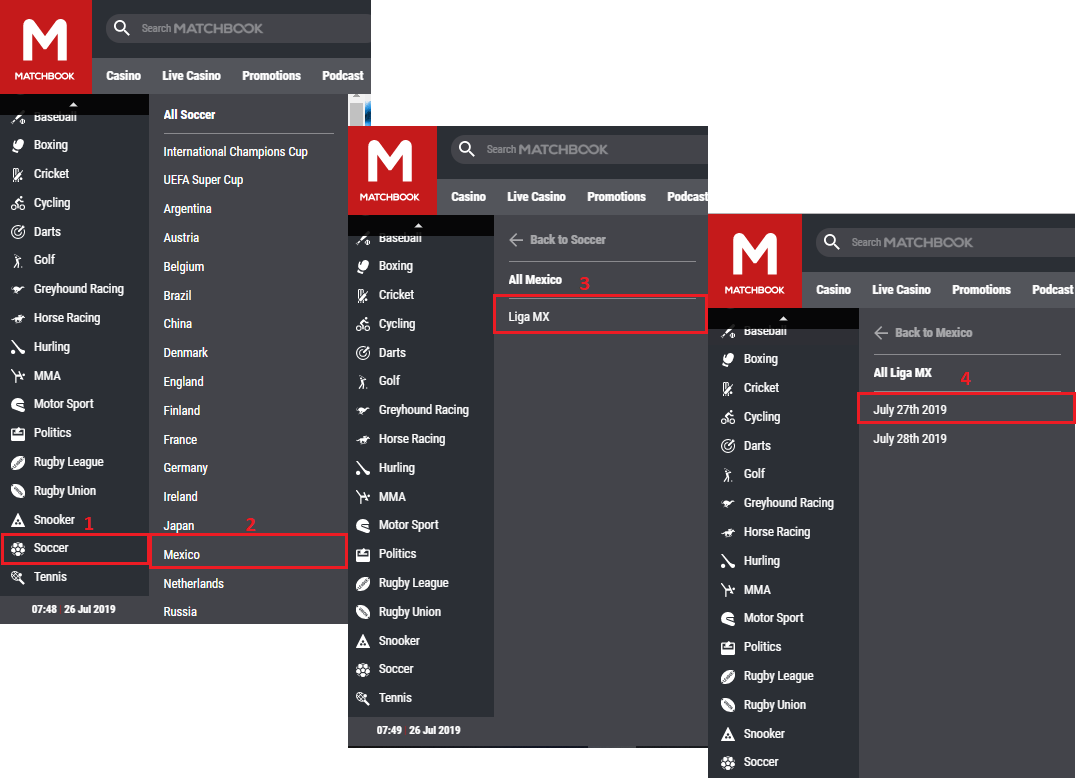Select Soccer ball icon in middle screenshot sidebar
Image resolution: width=1090 pixels, height=778 pixels.
363,670
